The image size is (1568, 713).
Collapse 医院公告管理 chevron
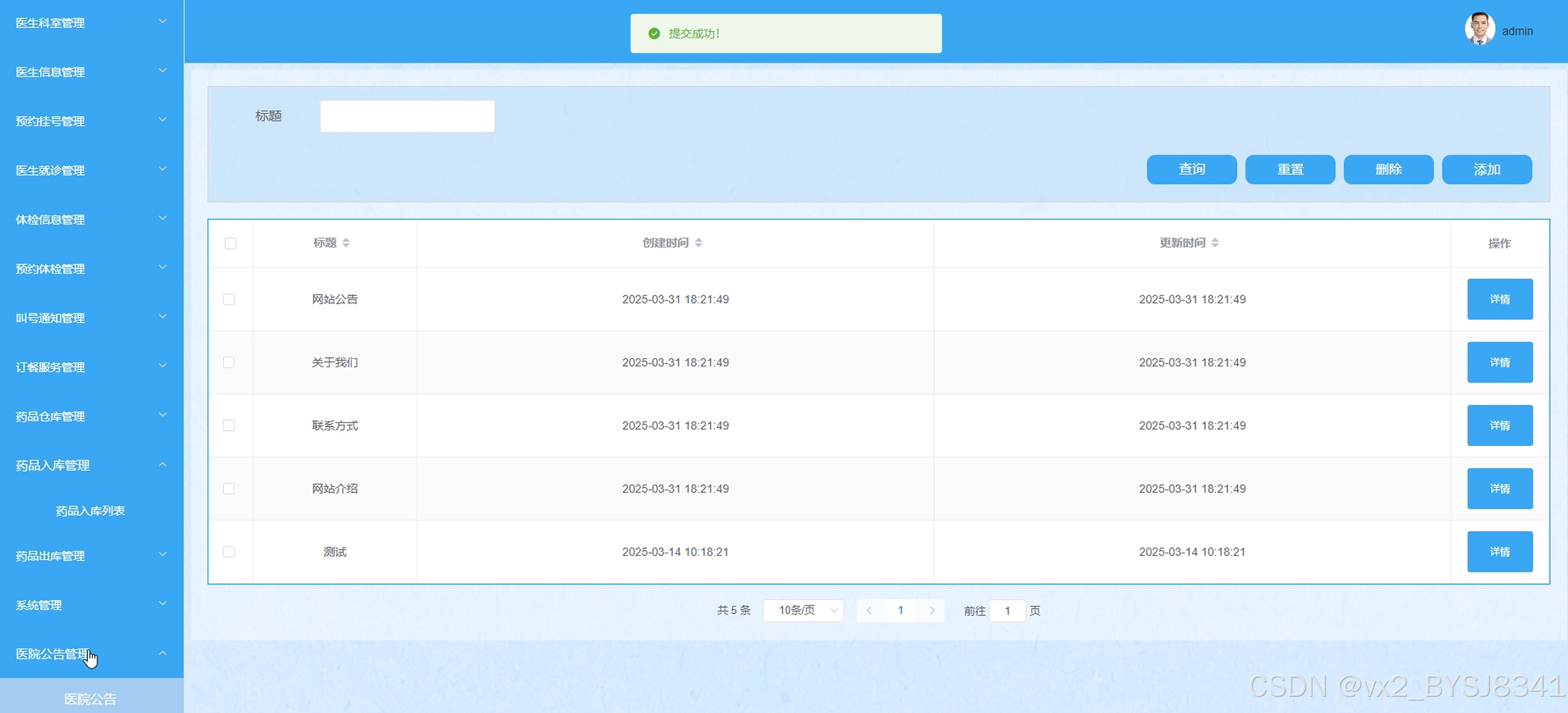point(162,654)
